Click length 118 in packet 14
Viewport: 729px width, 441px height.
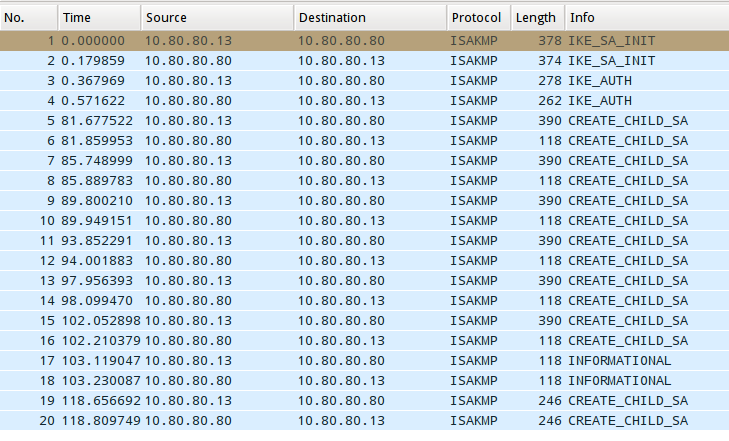tap(550, 301)
